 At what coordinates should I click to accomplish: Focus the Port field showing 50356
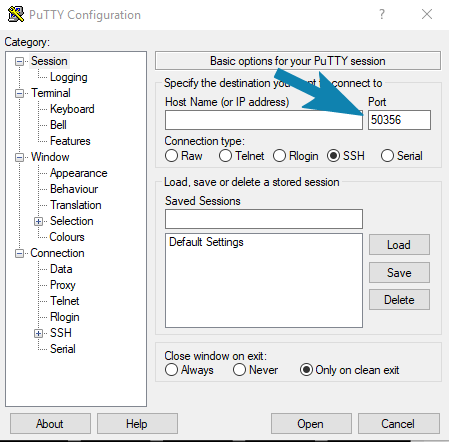pyautogui.click(x=399, y=120)
